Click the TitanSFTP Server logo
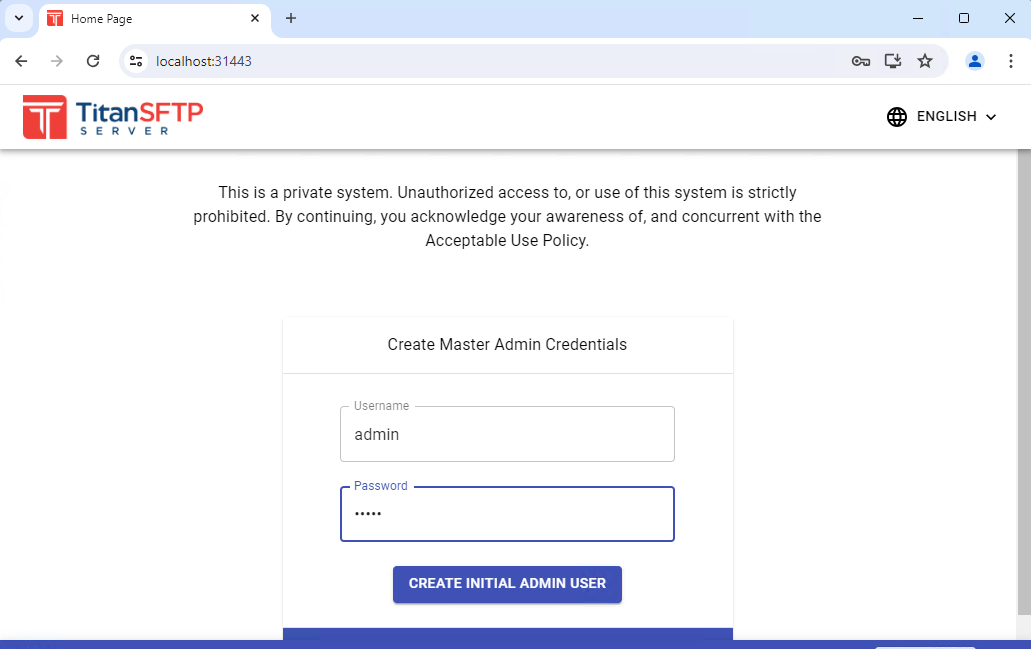The width and height of the screenshot is (1031, 649). click(112, 117)
